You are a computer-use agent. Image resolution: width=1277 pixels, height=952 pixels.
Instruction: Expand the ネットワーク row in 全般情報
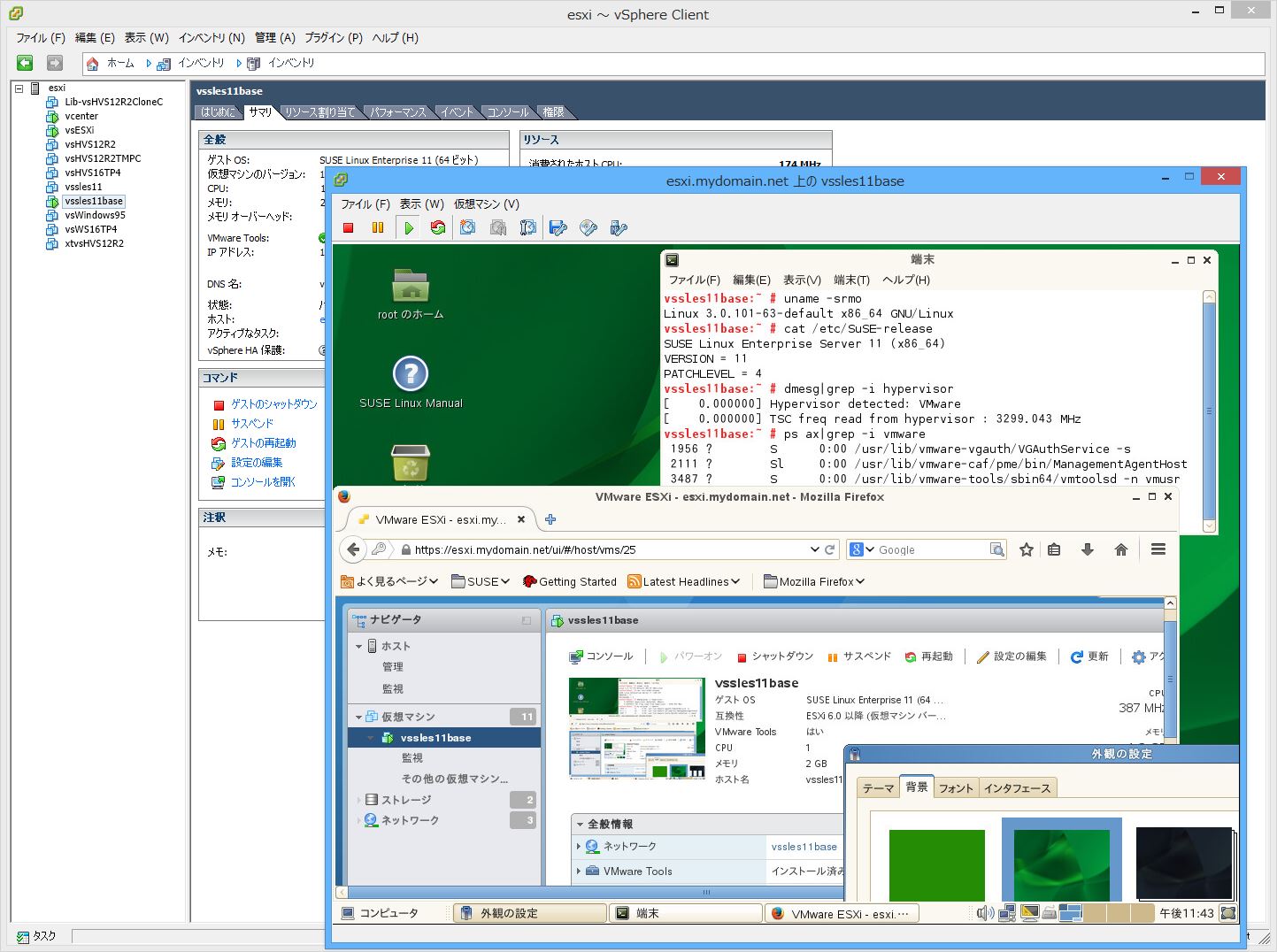pos(579,847)
